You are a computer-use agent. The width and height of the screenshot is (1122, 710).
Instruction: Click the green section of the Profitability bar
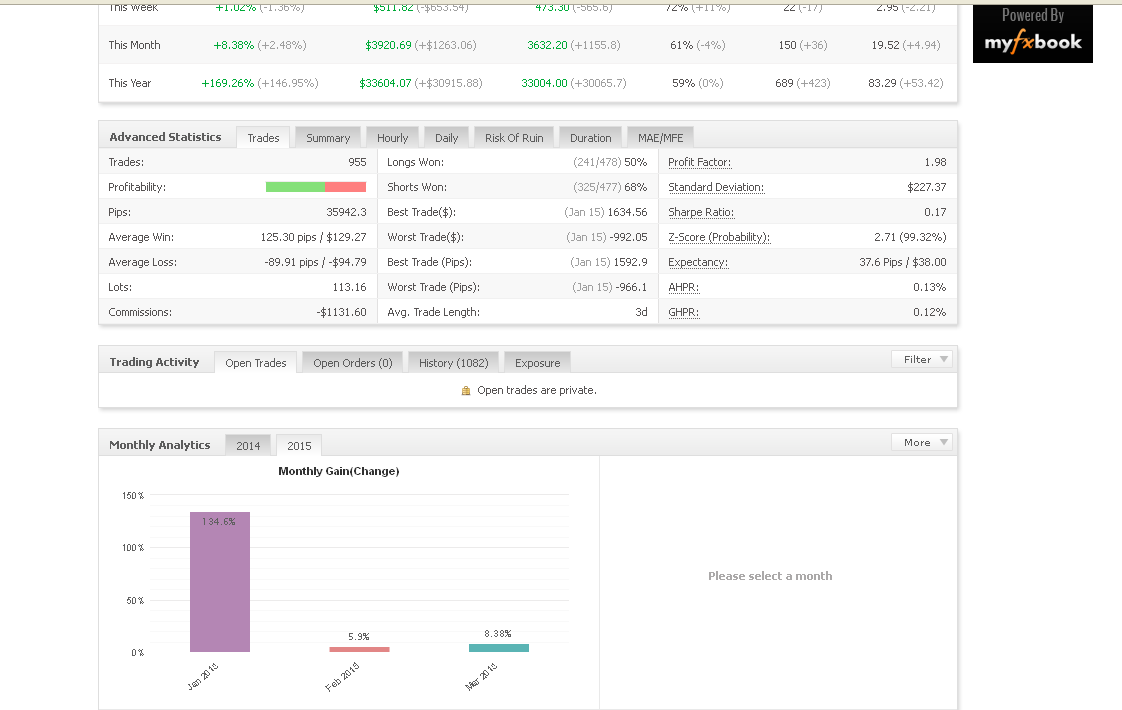point(295,187)
